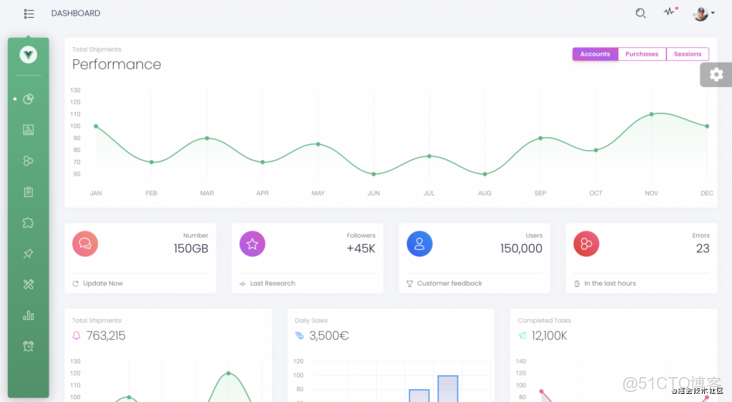Click the pulse icon beside Last Research

(x=243, y=284)
